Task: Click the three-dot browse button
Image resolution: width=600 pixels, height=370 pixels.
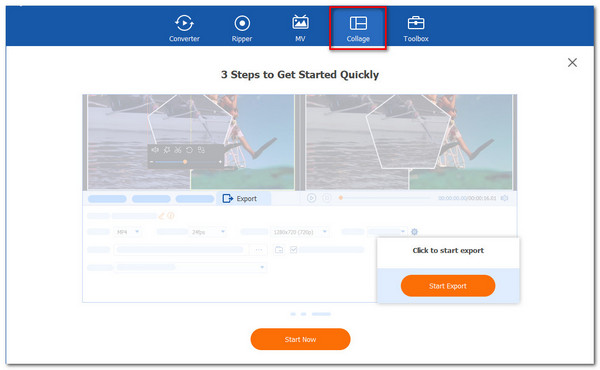Action: [x=259, y=250]
